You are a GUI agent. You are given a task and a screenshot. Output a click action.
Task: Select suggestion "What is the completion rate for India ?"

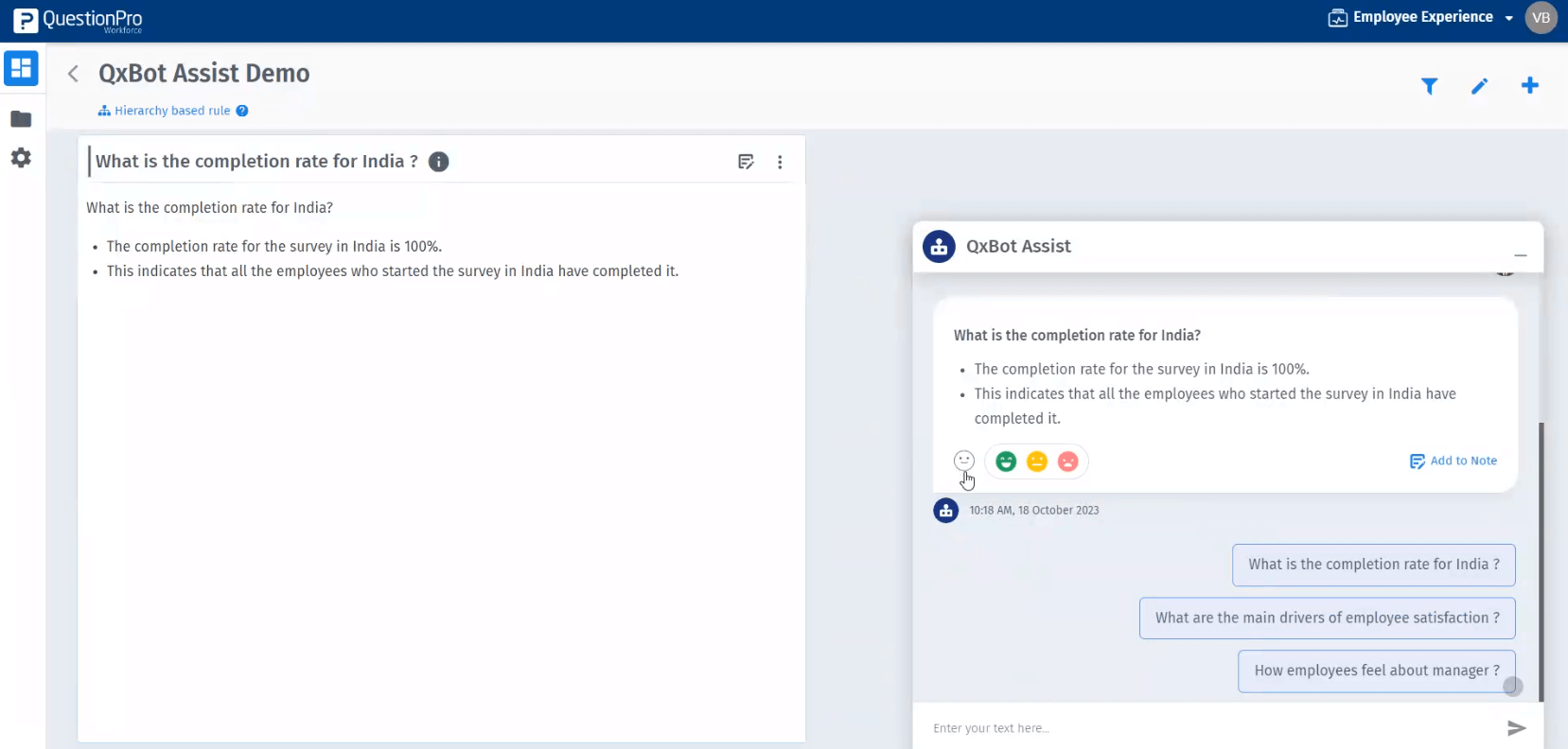click(1374, 565)
